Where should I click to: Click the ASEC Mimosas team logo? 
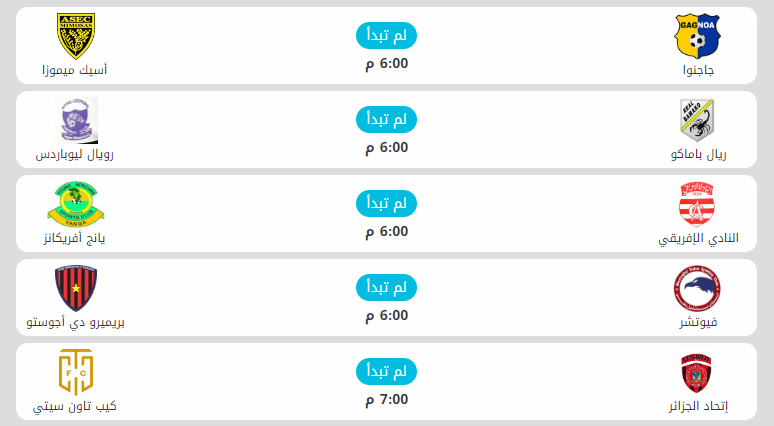76,36
